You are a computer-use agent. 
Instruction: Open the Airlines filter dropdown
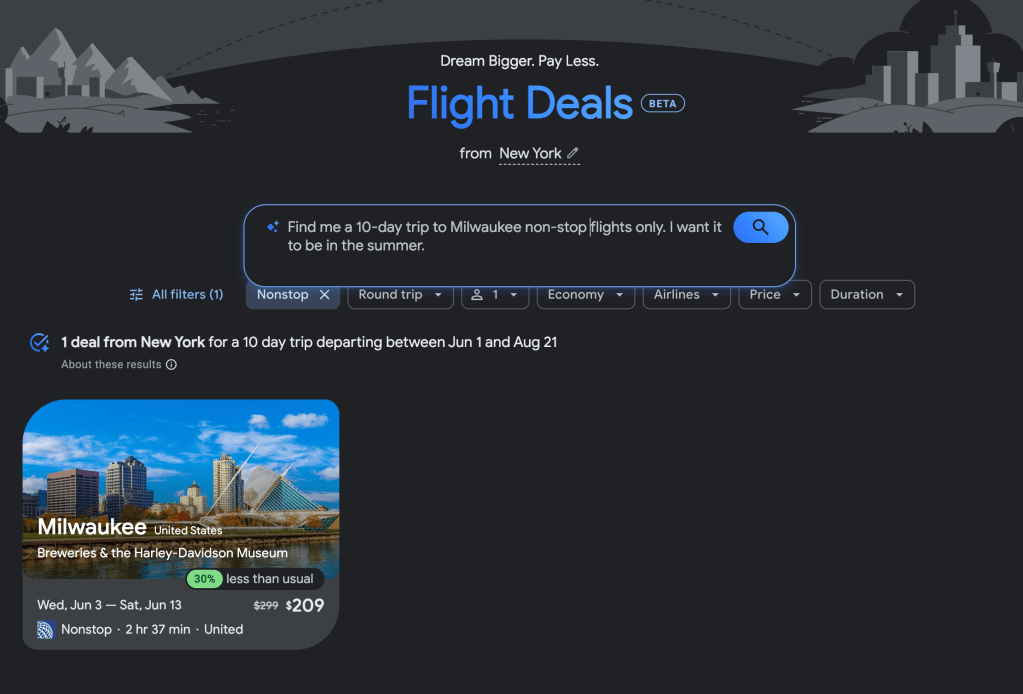click(686, 295)
